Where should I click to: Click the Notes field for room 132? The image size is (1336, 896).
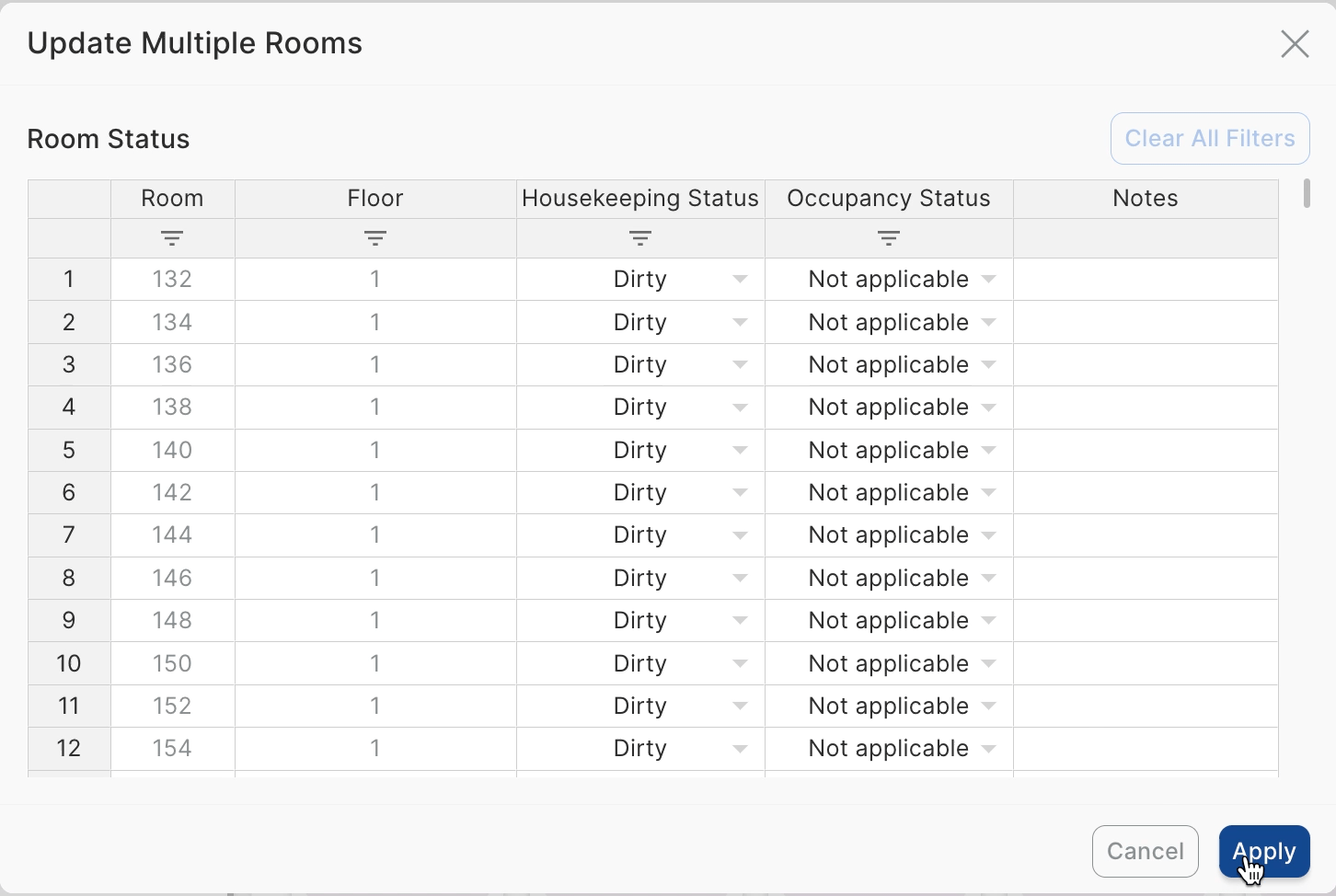[x=1146, y=279]
